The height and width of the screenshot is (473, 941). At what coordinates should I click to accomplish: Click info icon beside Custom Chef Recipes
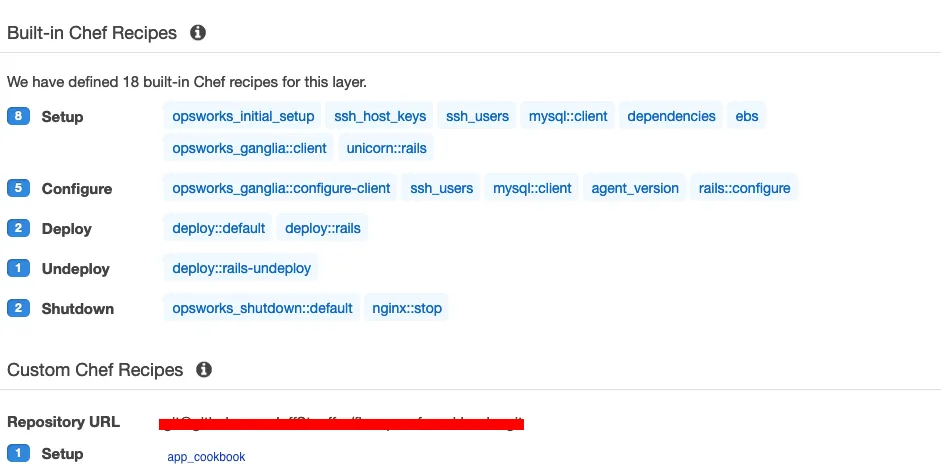(x=204, y=370)
